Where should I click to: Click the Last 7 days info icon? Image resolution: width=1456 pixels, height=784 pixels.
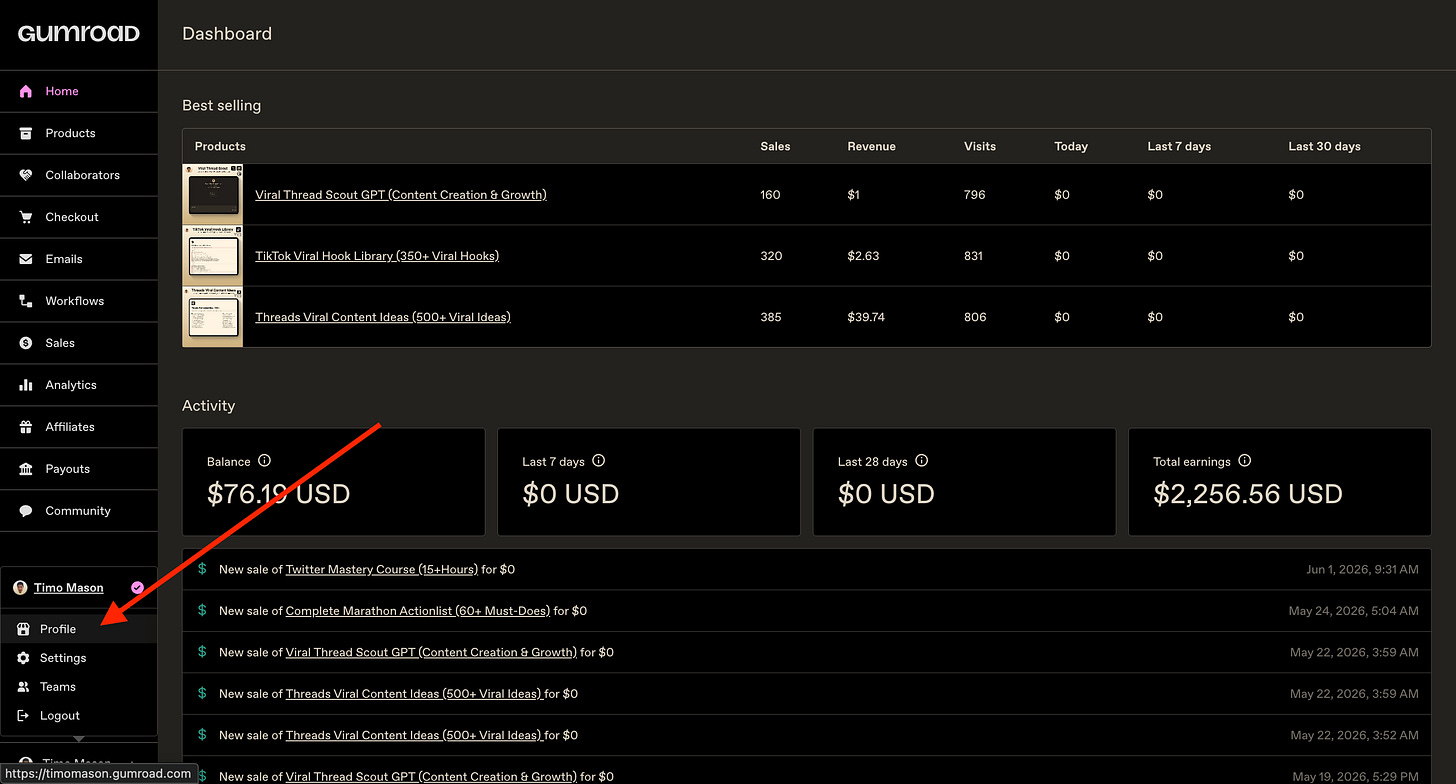598,461
